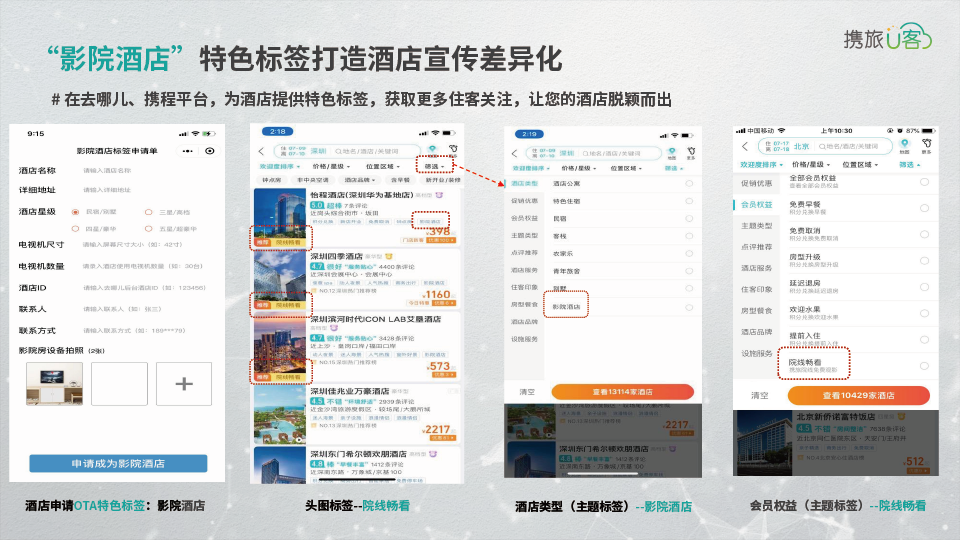Open the 深圳佳兆业万豪酒店 listing
This screenshot has height=540, width=960.
(356, 414)
